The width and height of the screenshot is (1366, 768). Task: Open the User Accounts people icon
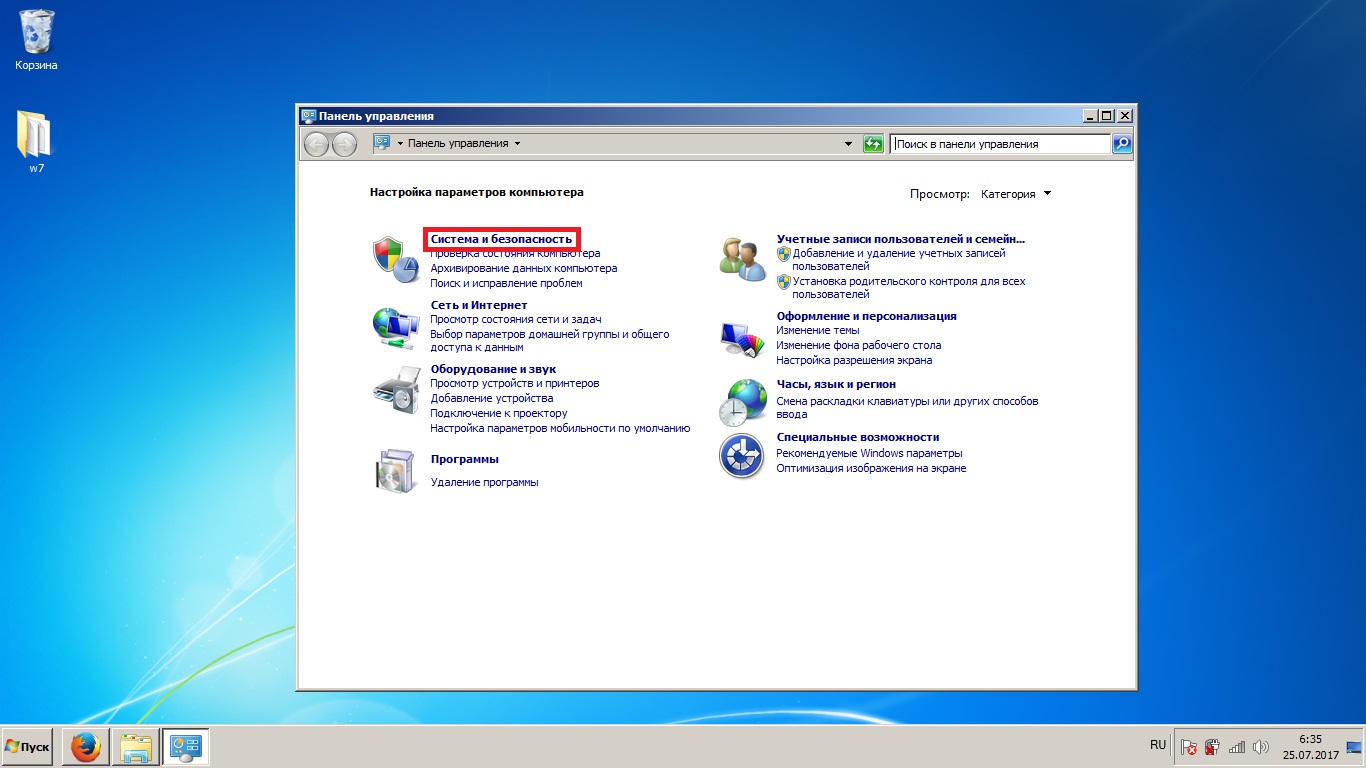tap(743, 259)
